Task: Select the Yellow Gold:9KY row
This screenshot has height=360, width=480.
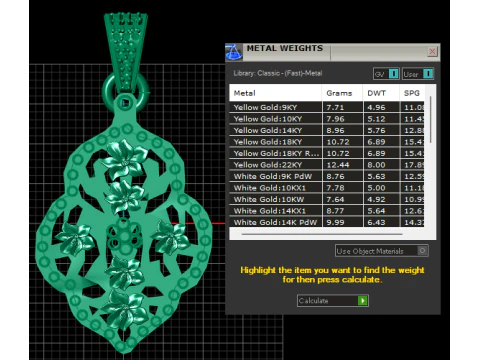Action: (327, 107)
